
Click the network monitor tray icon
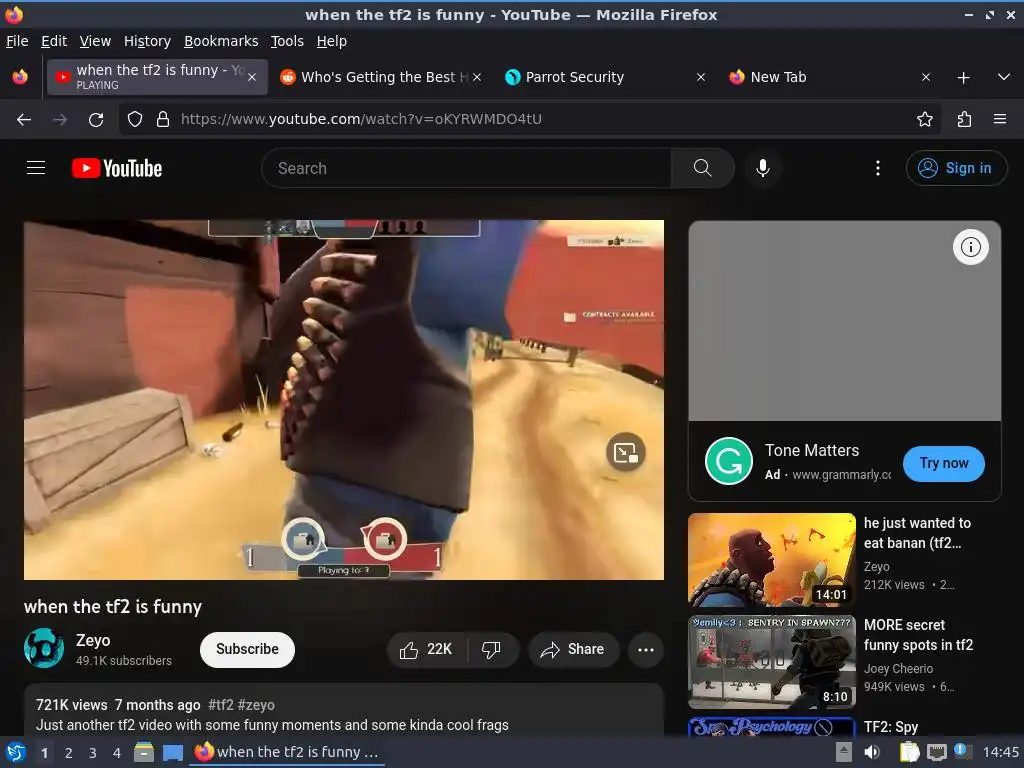(x=936, y=752)
